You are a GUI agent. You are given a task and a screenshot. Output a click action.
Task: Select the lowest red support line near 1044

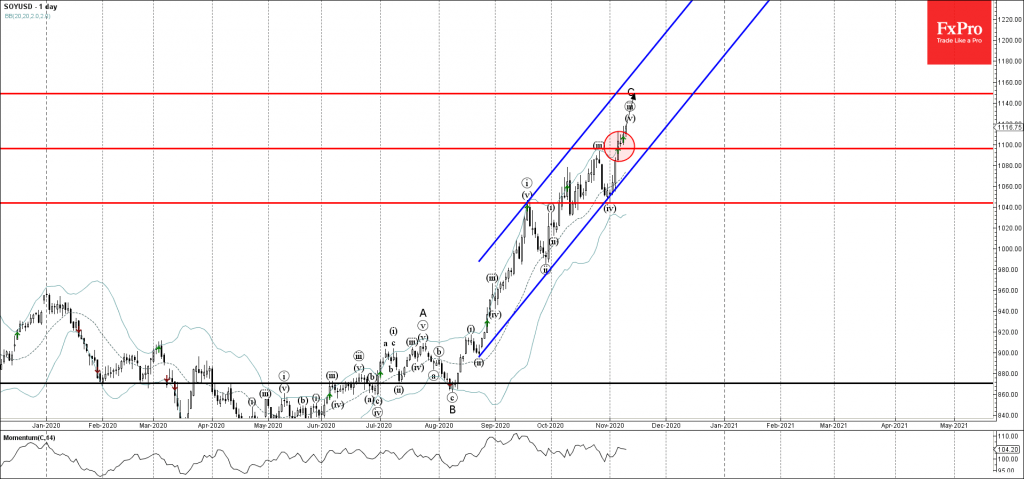click(x=300, y=203)
